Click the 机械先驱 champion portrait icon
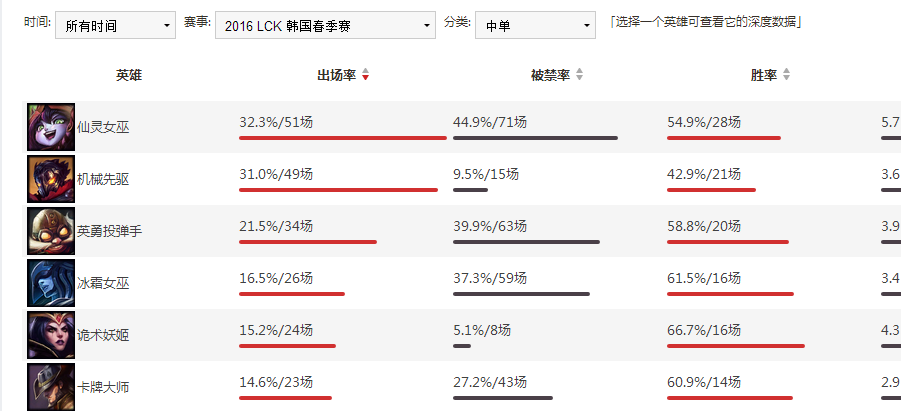Screen dimensions: 901x411 tap(51, 179)
